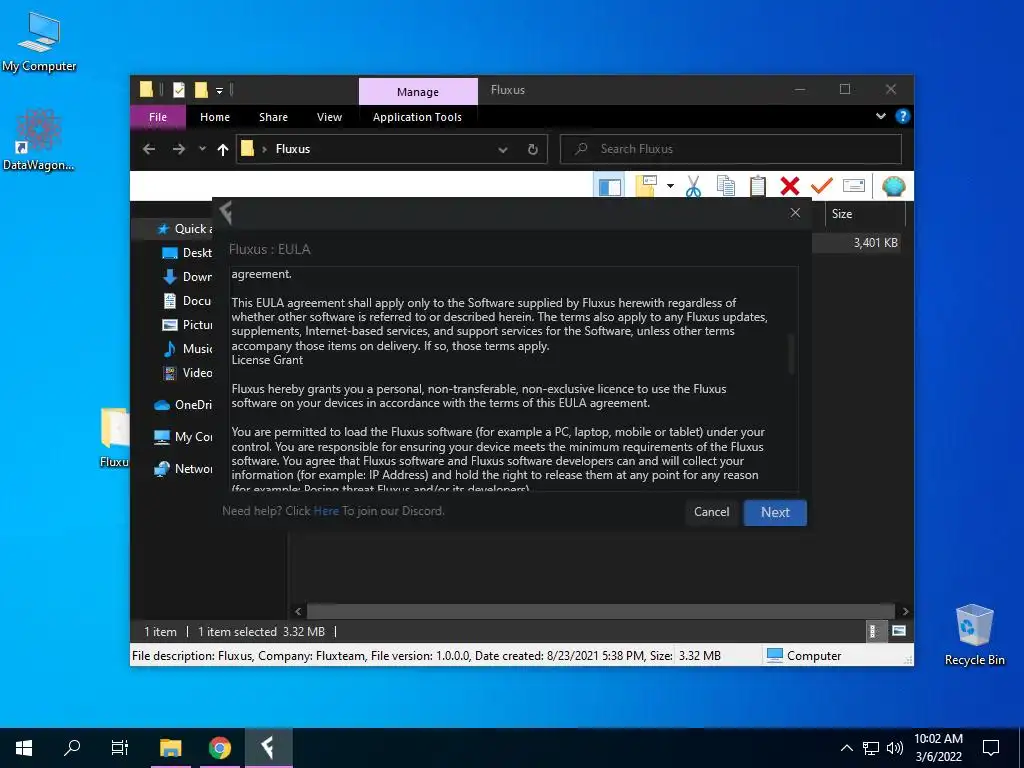Open Customize Quick Access Toolbar dropdown
Screen dimensions: 1024x768
click(219, 90)
